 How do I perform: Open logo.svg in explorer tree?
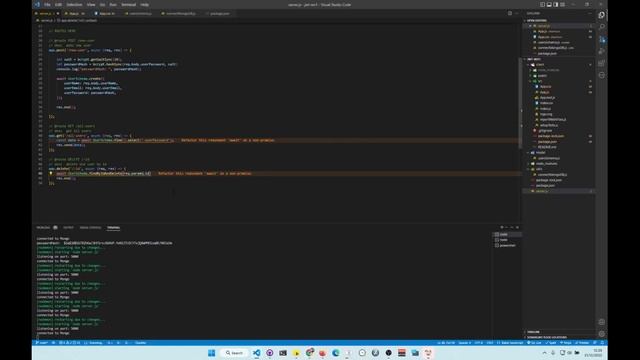tap(546, 114)
